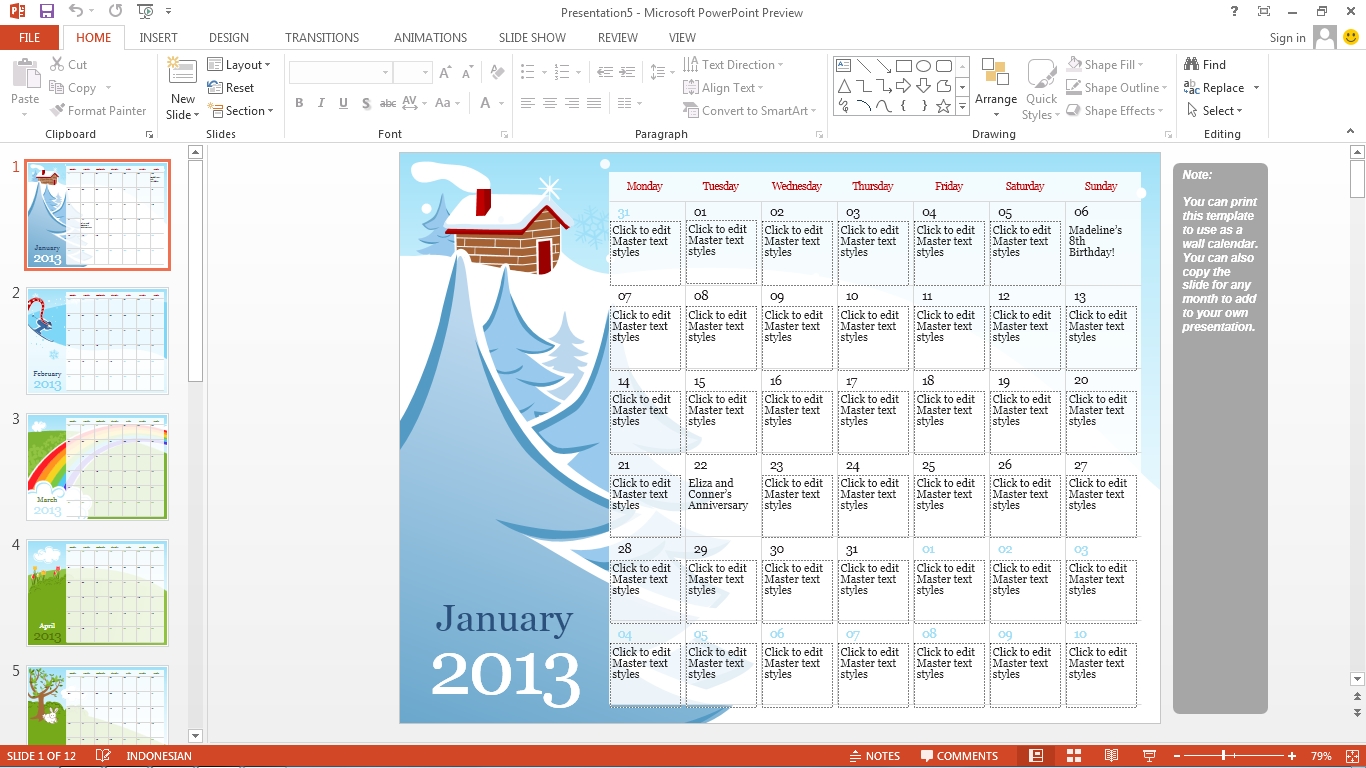Click Ribbon Display Options icon

coord(1264,12)
